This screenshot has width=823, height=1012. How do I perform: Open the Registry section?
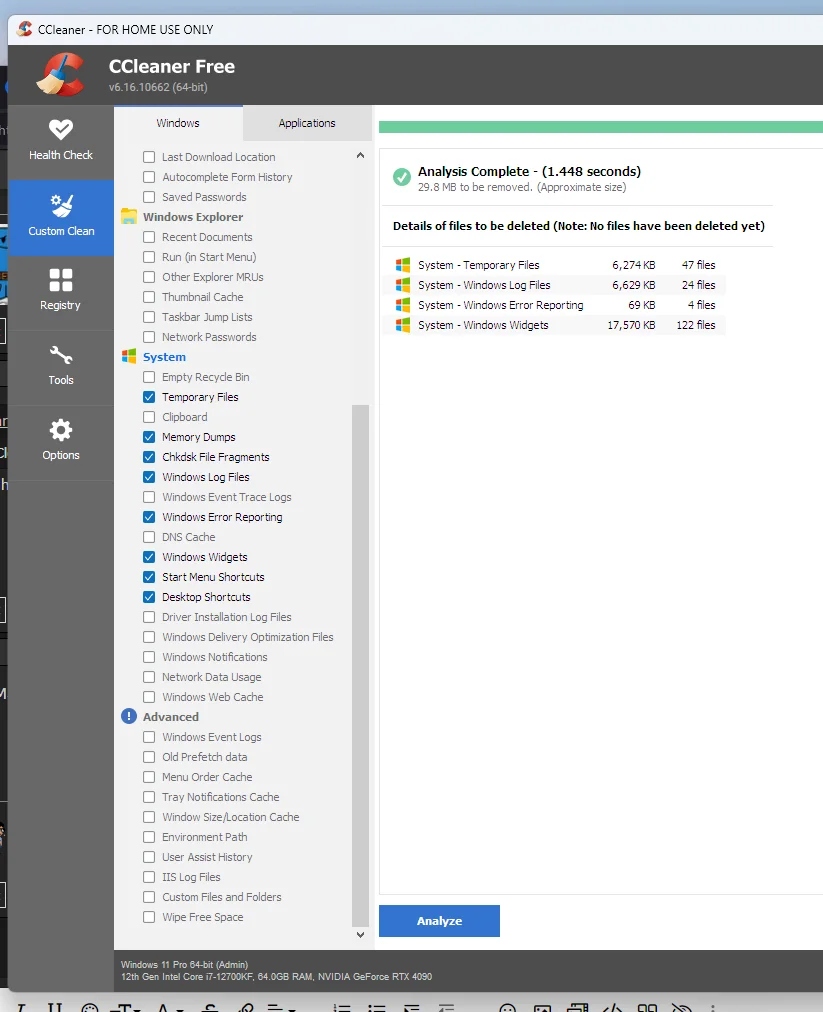pos(61,291)
